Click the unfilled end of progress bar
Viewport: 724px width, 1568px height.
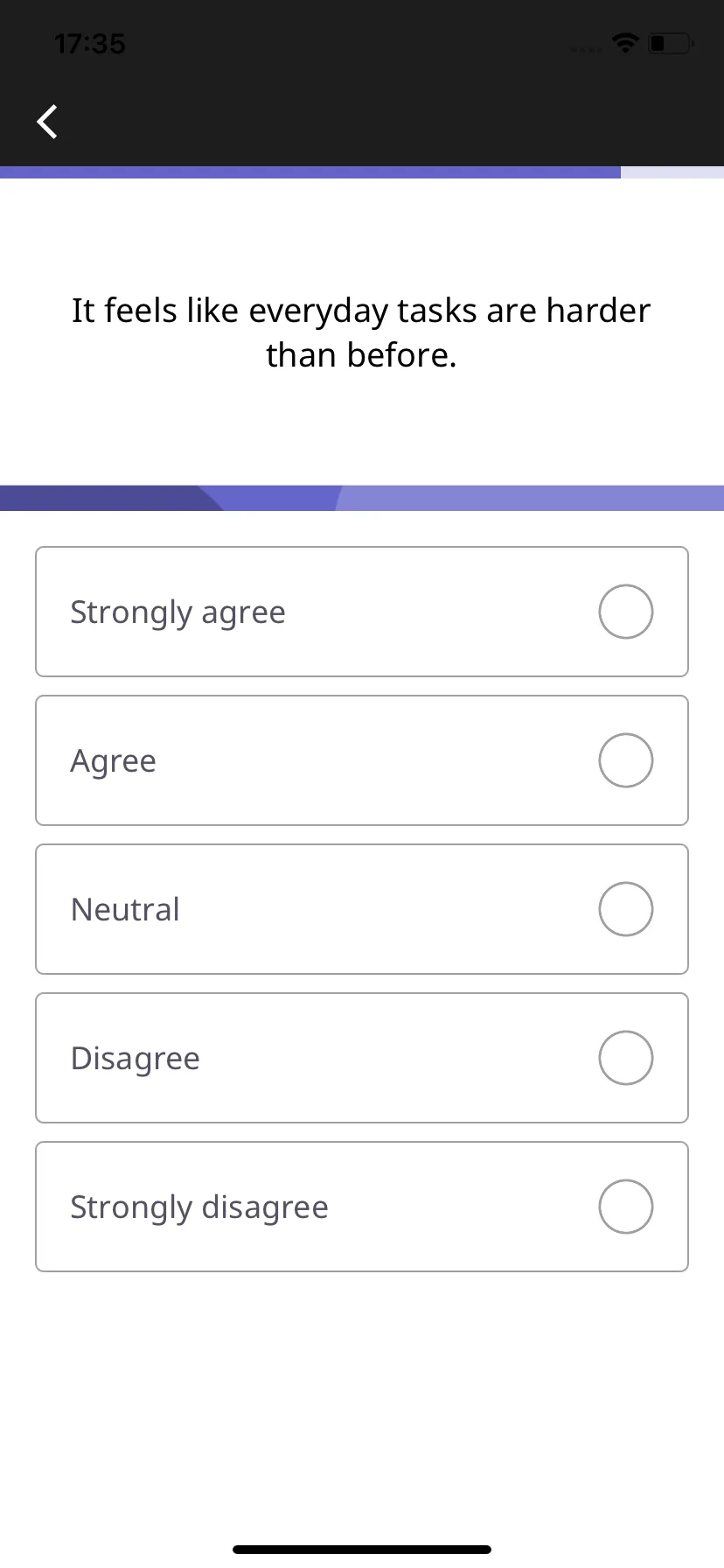(x=672, y=172)
